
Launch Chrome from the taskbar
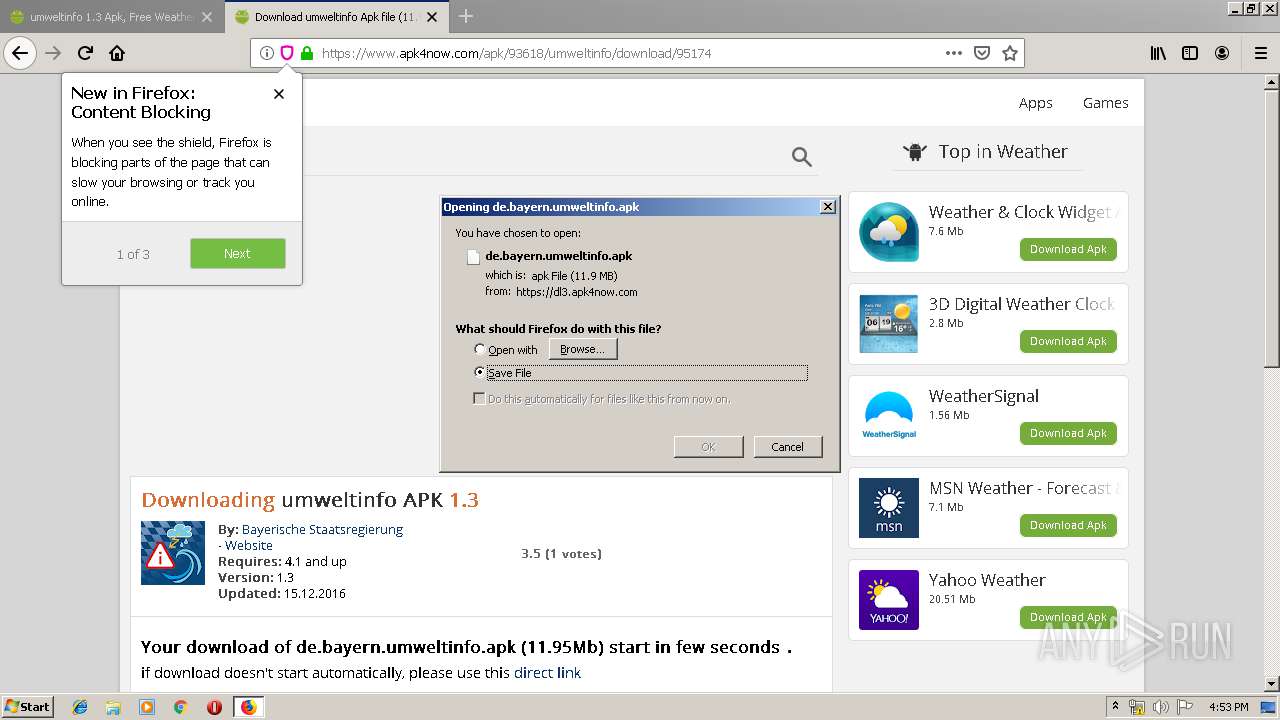(180, 707)
